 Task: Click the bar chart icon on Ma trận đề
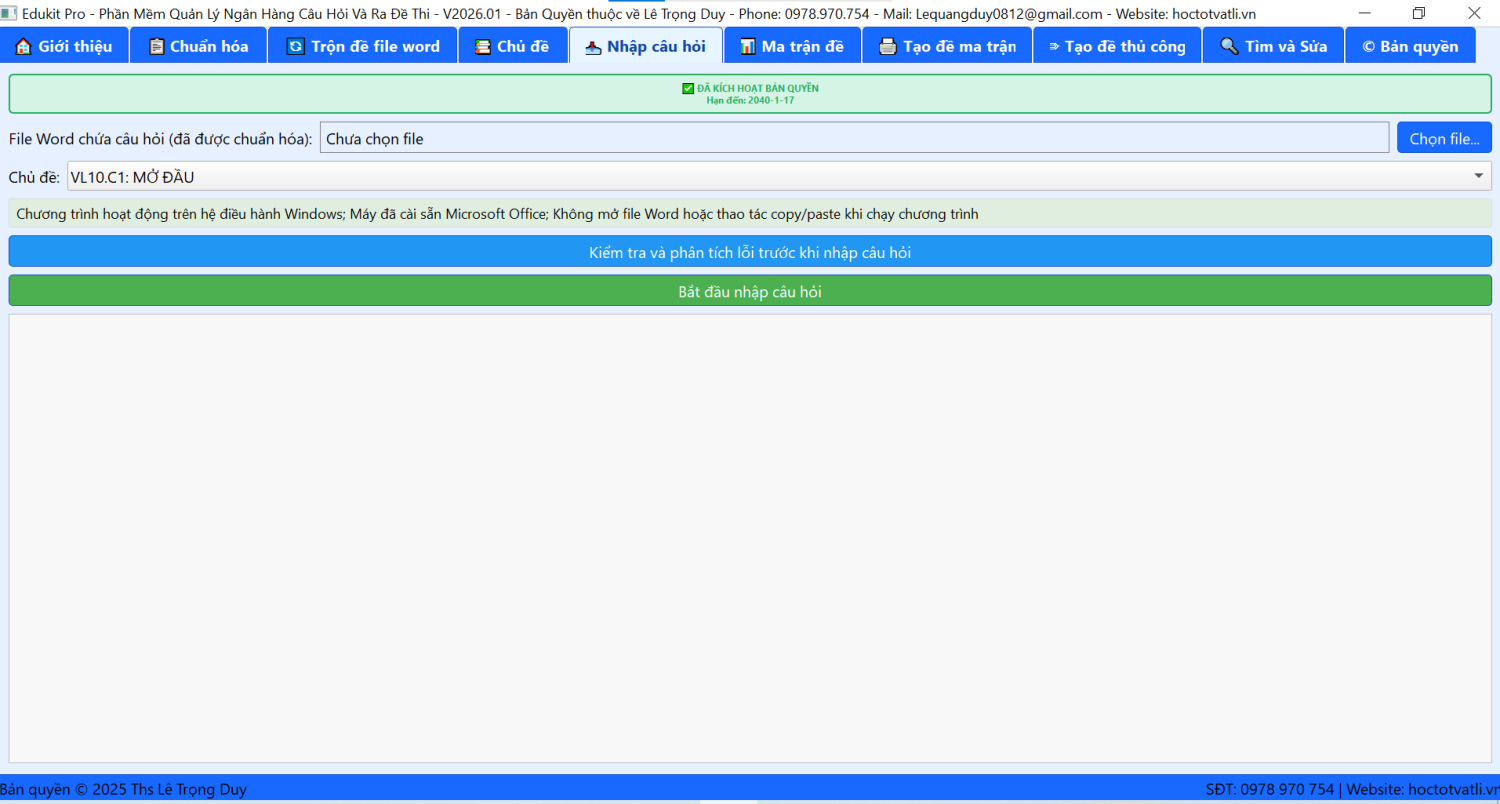pyautogui.click(x=747, y=47)
